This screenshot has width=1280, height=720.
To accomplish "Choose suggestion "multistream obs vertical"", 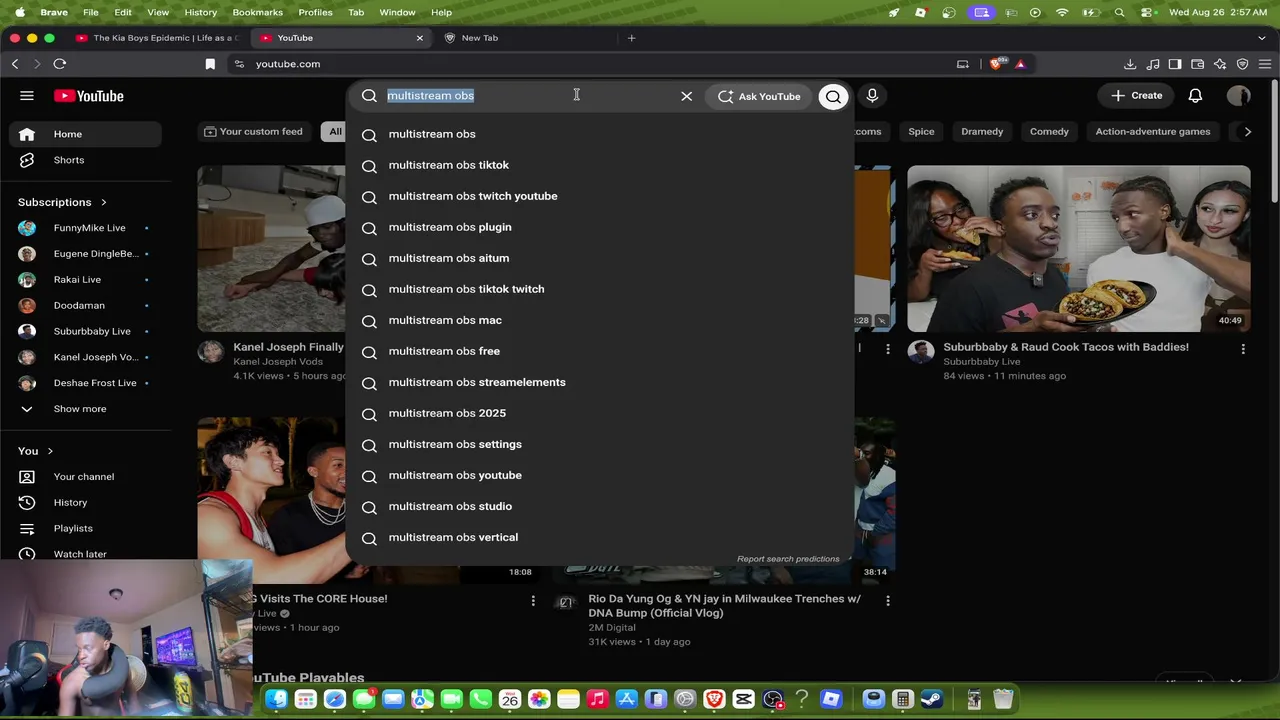I will (600, 537).
